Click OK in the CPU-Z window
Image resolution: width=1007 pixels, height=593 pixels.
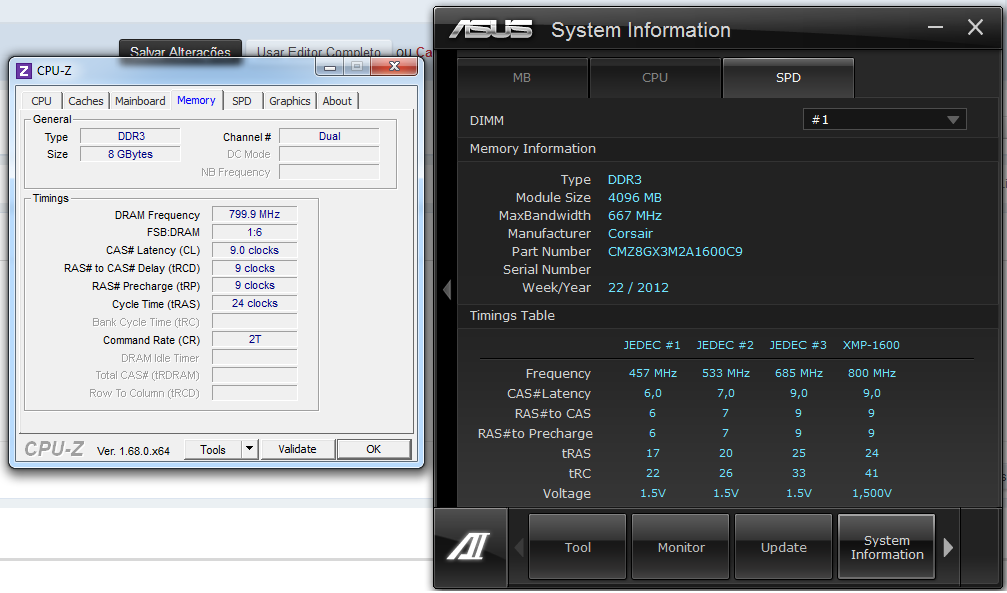(374, 449)
